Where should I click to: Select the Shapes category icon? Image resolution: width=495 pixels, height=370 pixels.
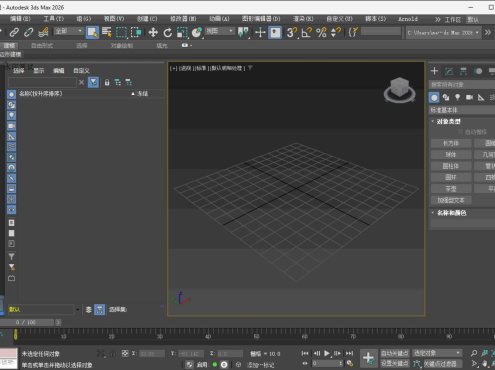click(446, 97)
